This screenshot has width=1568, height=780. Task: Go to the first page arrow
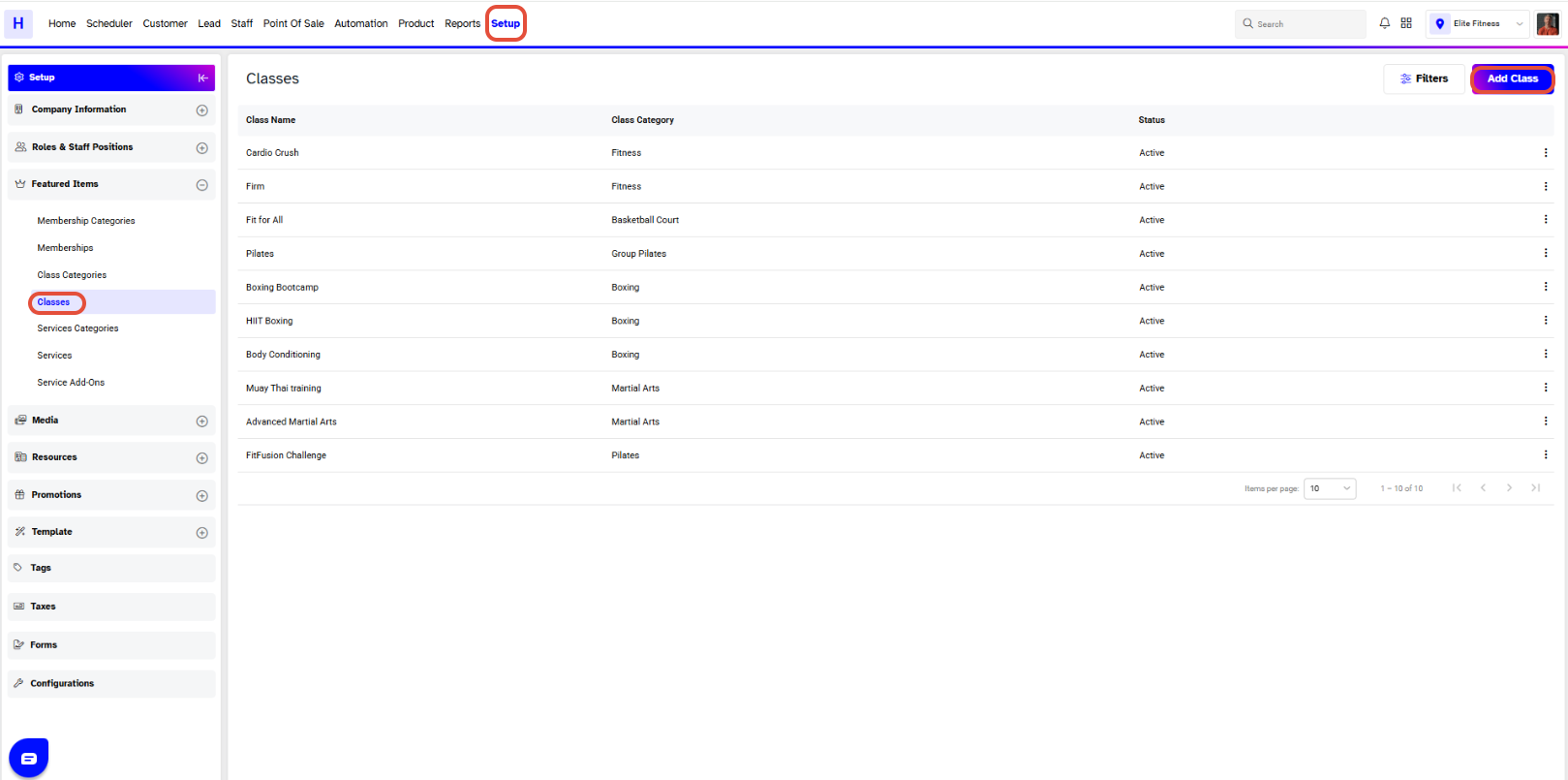(x=1457, y=487)
